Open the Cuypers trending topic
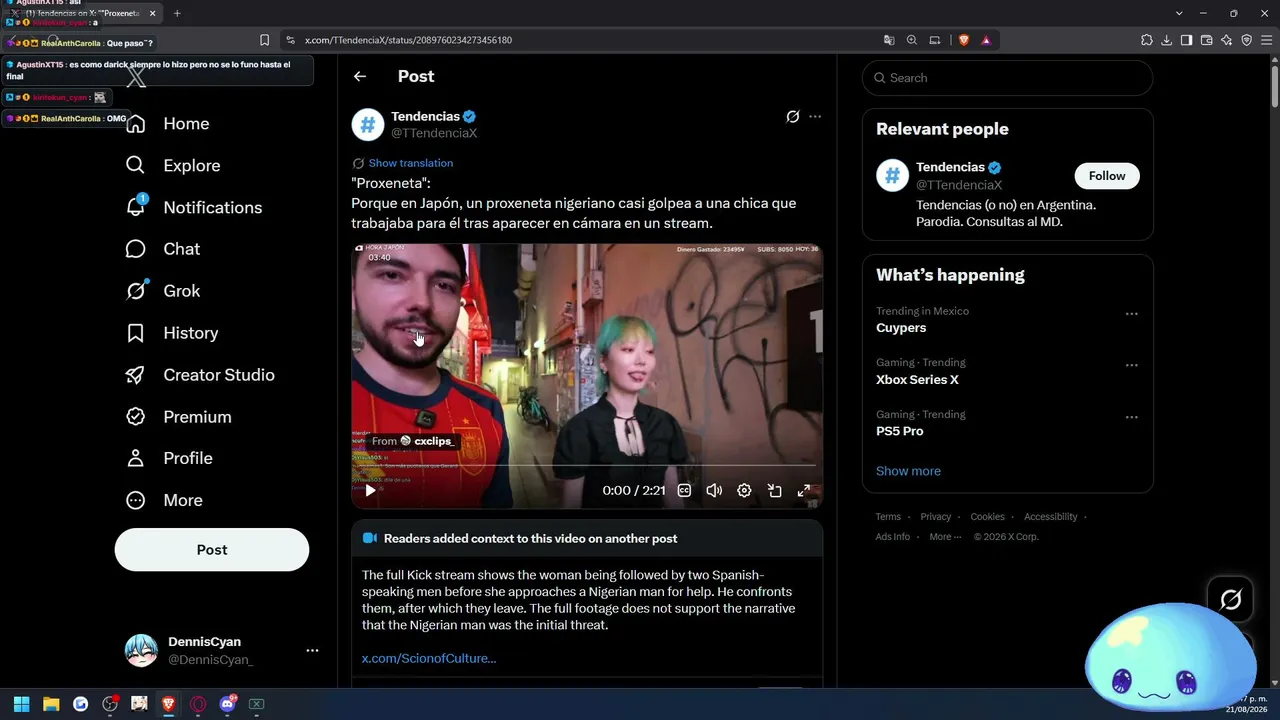Screen dimensions: 1280x720 coord(901,328)
